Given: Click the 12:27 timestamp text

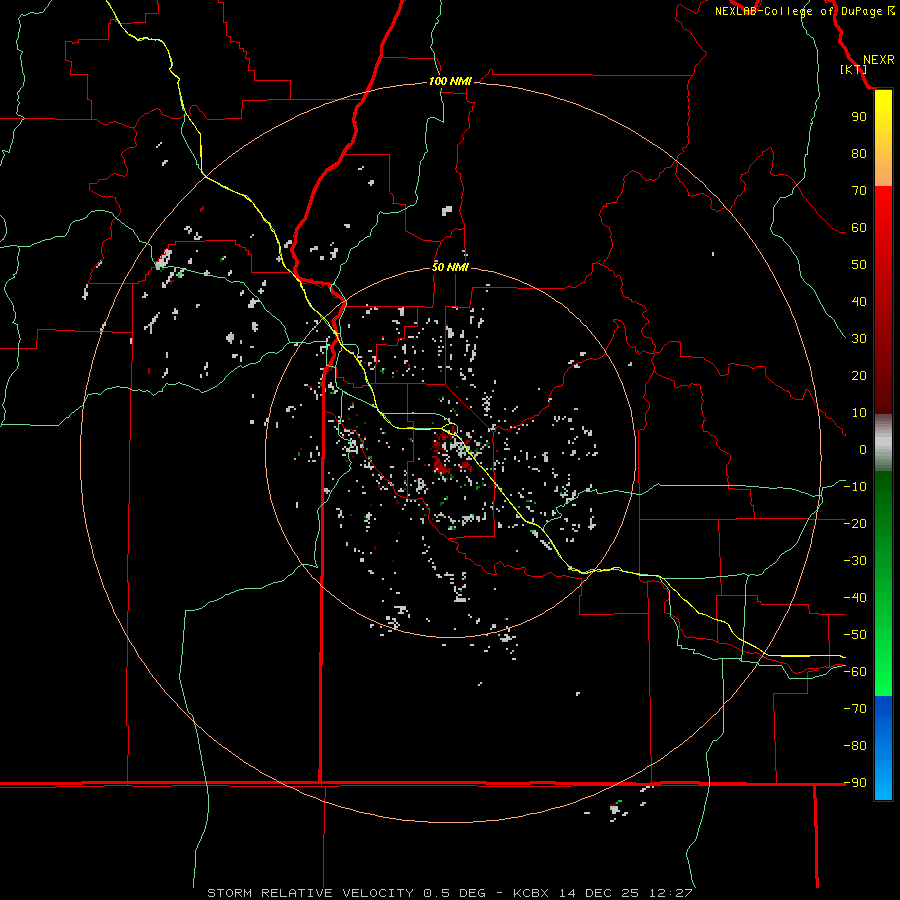Looking at the screenshot, I should click(671, 893).
